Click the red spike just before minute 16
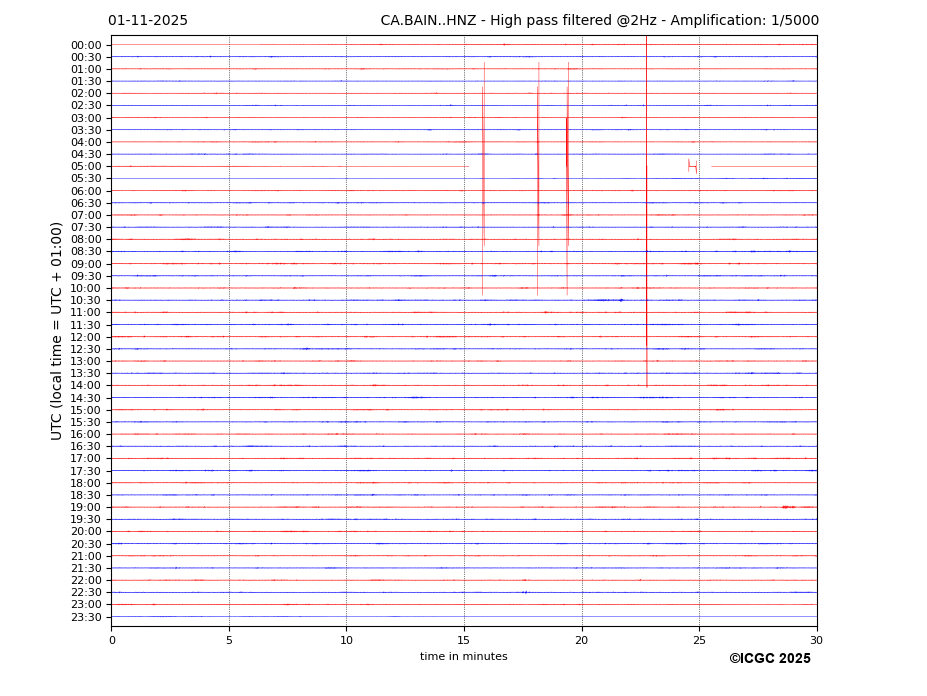Image resolution: width=927 pixels, height=696 pixels. point(483,170)
